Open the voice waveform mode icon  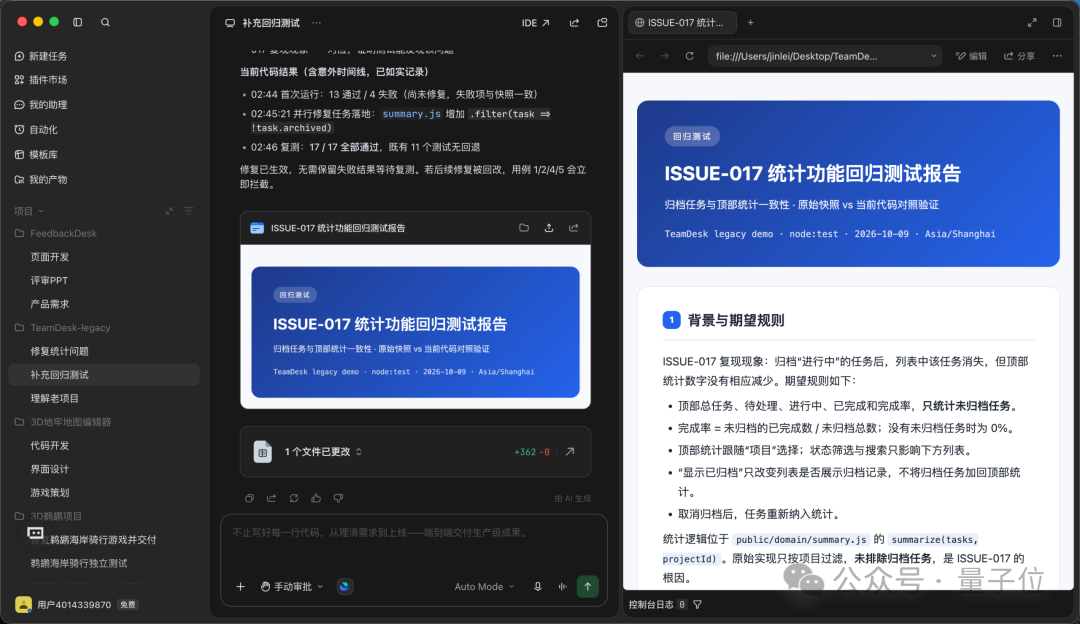tap(563, 587)
